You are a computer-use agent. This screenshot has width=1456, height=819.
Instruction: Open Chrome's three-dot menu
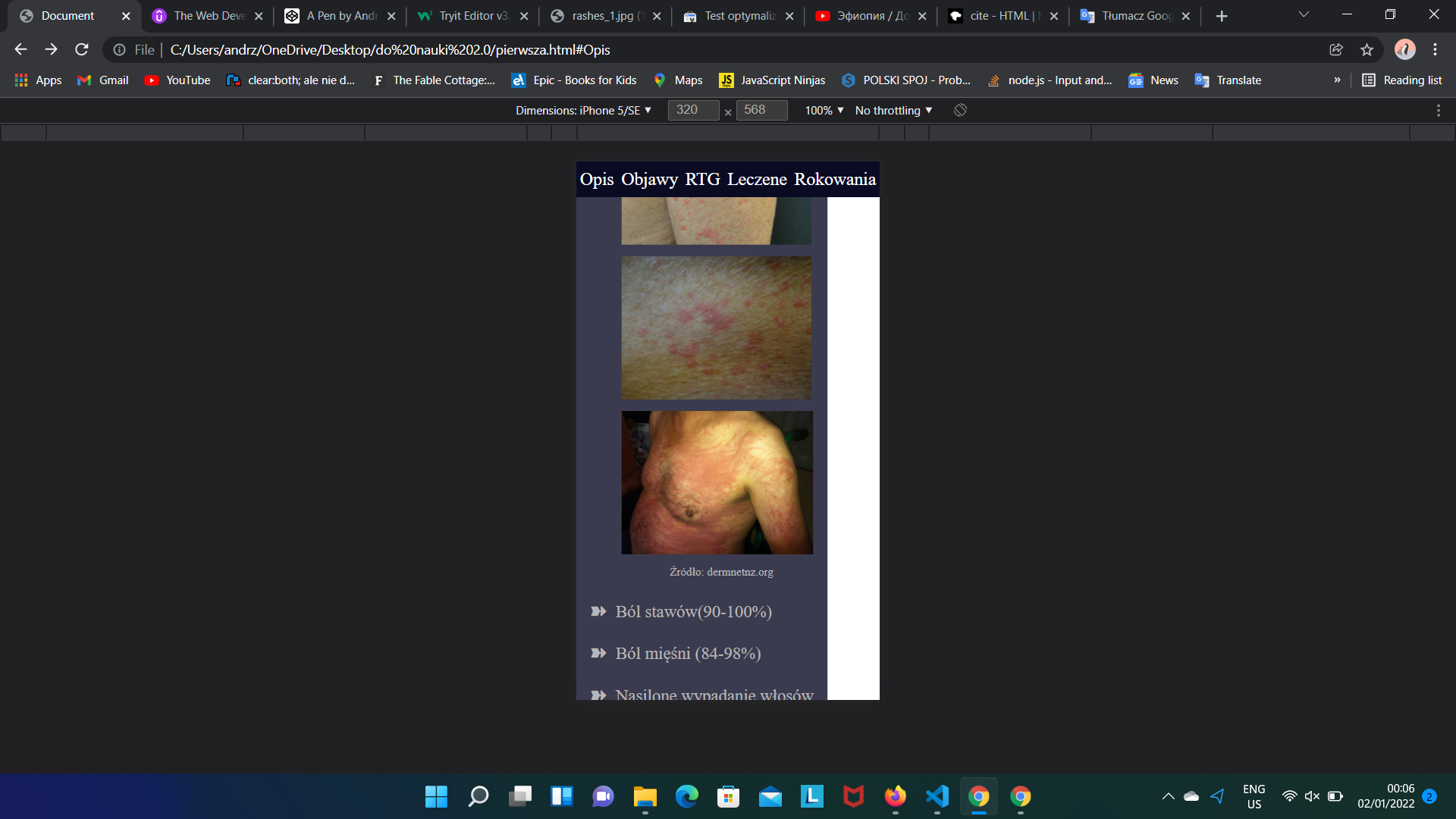coord(1435,49)
